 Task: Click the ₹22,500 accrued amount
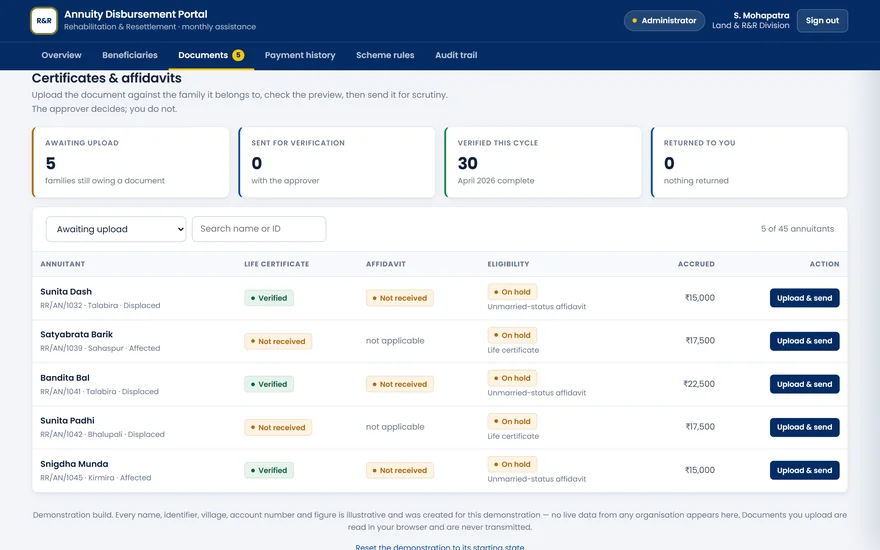pos(699,384)
